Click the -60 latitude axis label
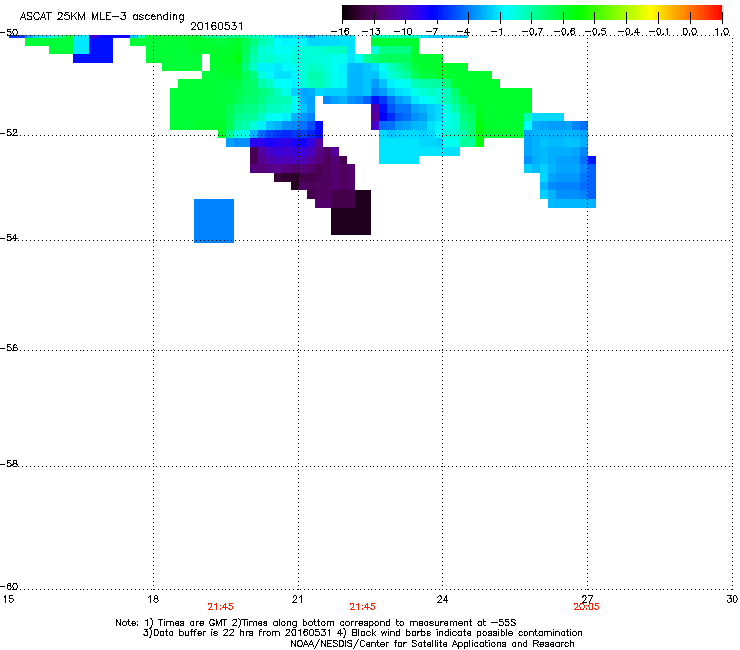Image resolution: width=740 pixels, height=650 pixels. click(x=9, y=586)
